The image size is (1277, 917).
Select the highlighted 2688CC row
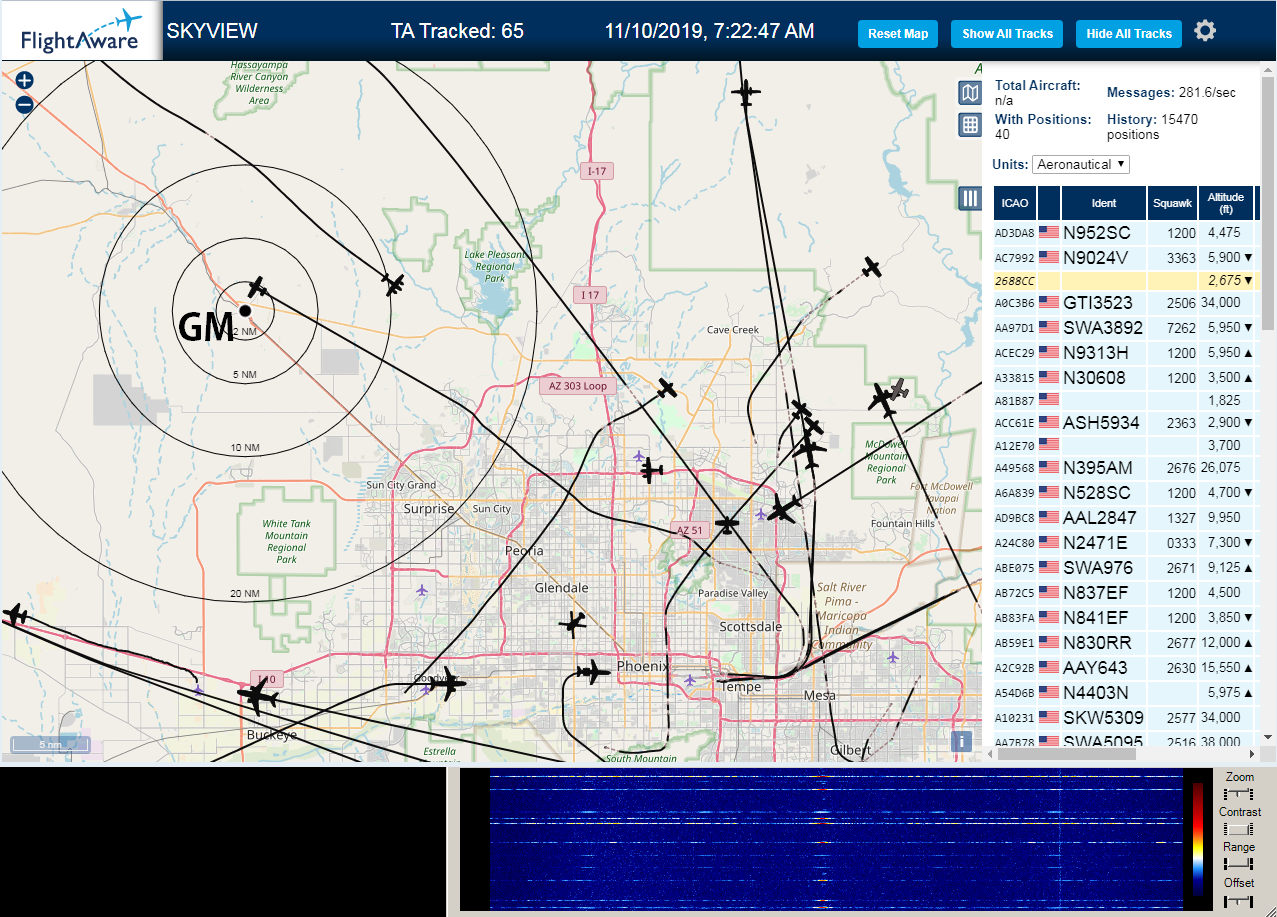(1125, 281)
